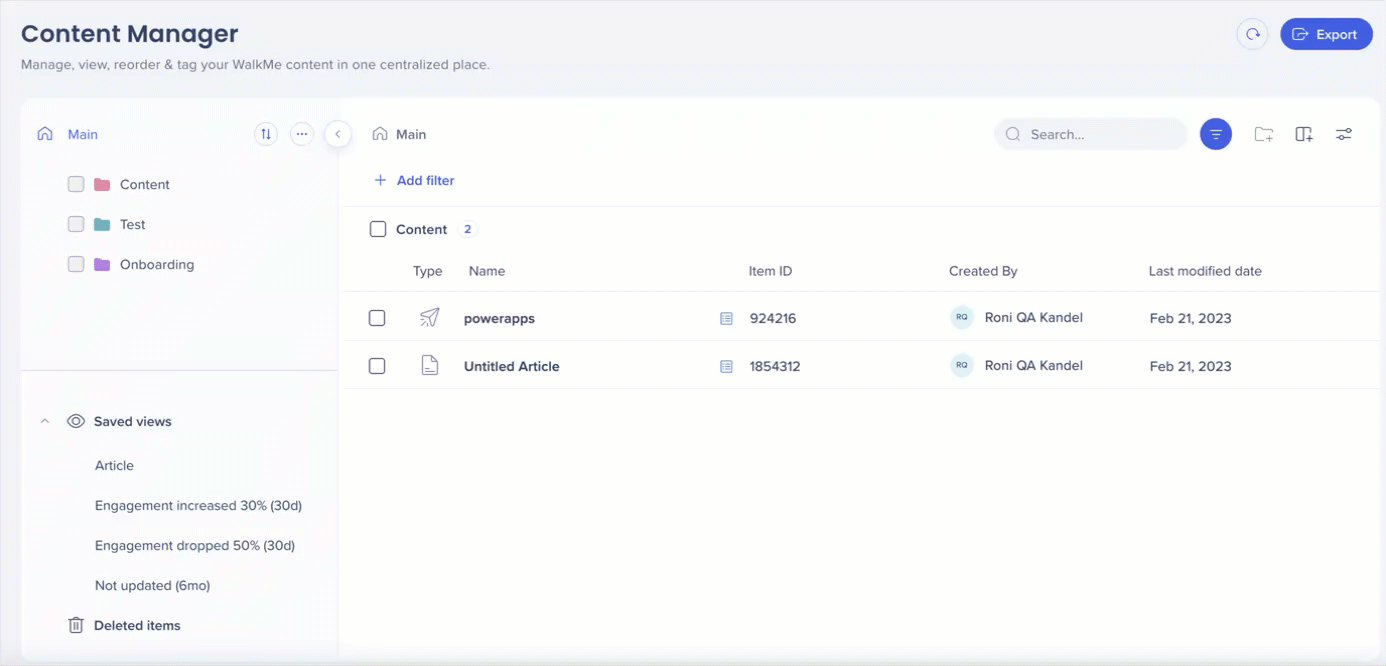The width and height of the screenshot is (1386, 666).
Task: Click the paper-plane type icon for powerapps
Action: point(429,318)
